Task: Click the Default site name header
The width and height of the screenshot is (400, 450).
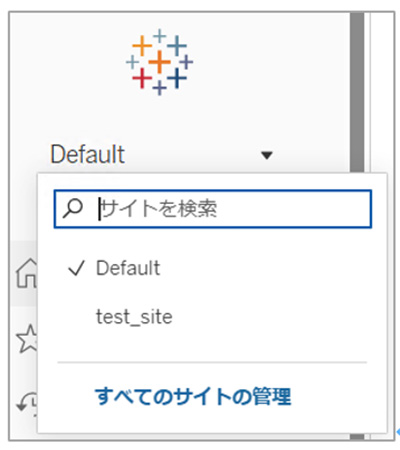Action: 88,154
